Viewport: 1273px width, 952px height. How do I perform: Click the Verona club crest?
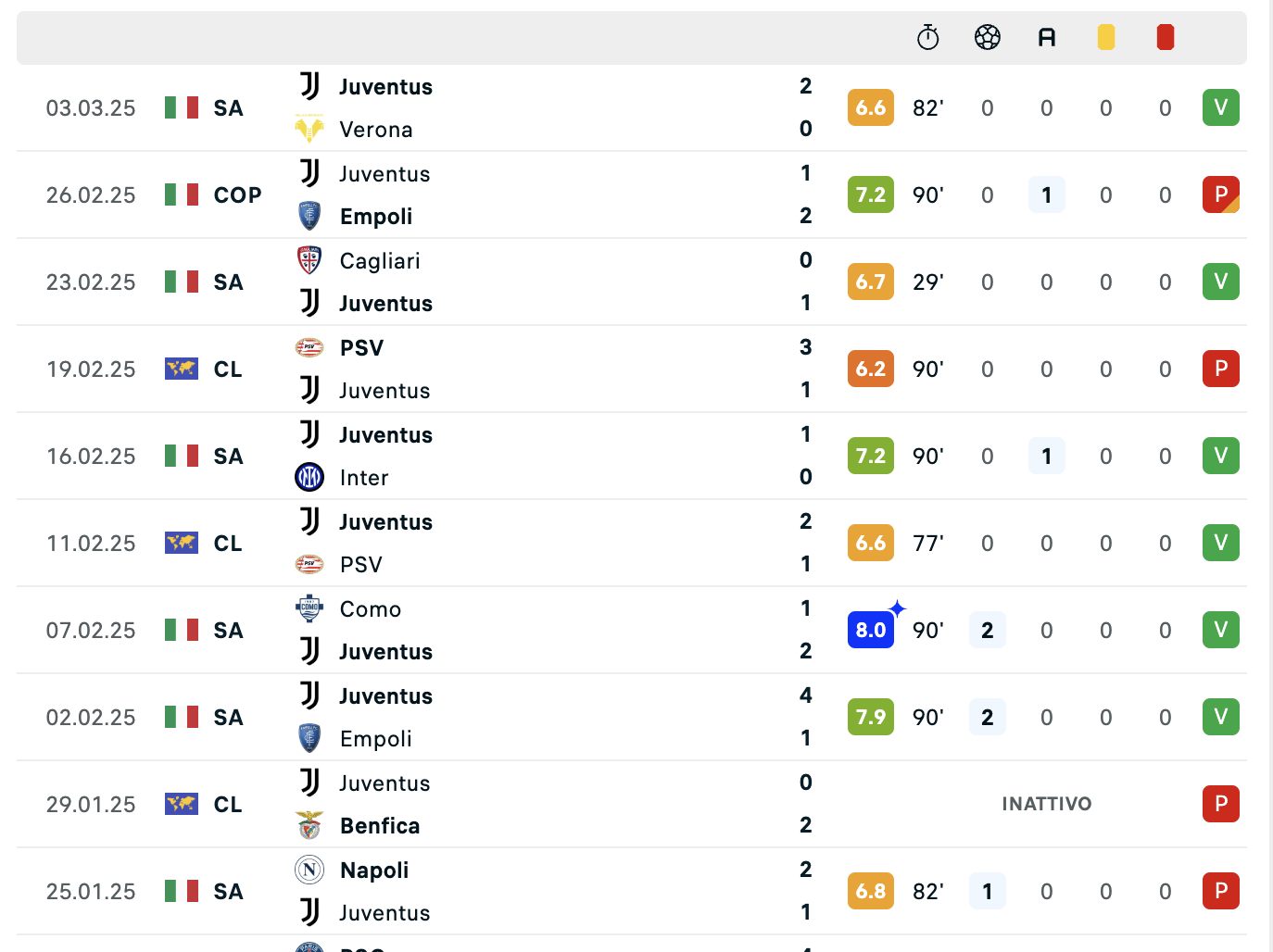point(309,129)
